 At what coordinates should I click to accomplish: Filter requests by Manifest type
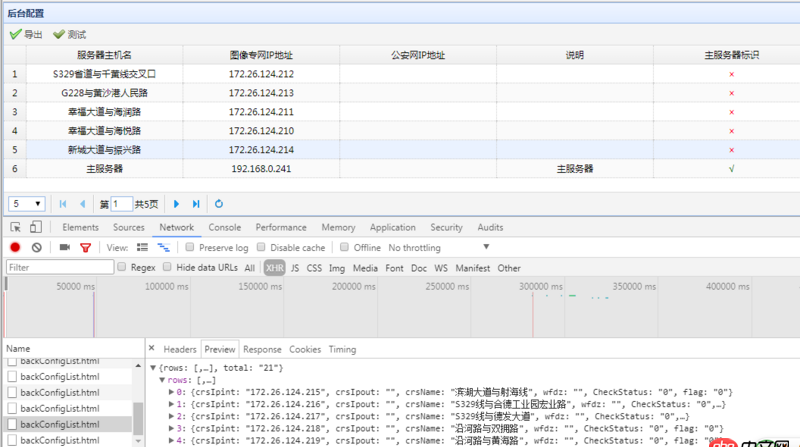pyautogui.click(x=472, y=268)
